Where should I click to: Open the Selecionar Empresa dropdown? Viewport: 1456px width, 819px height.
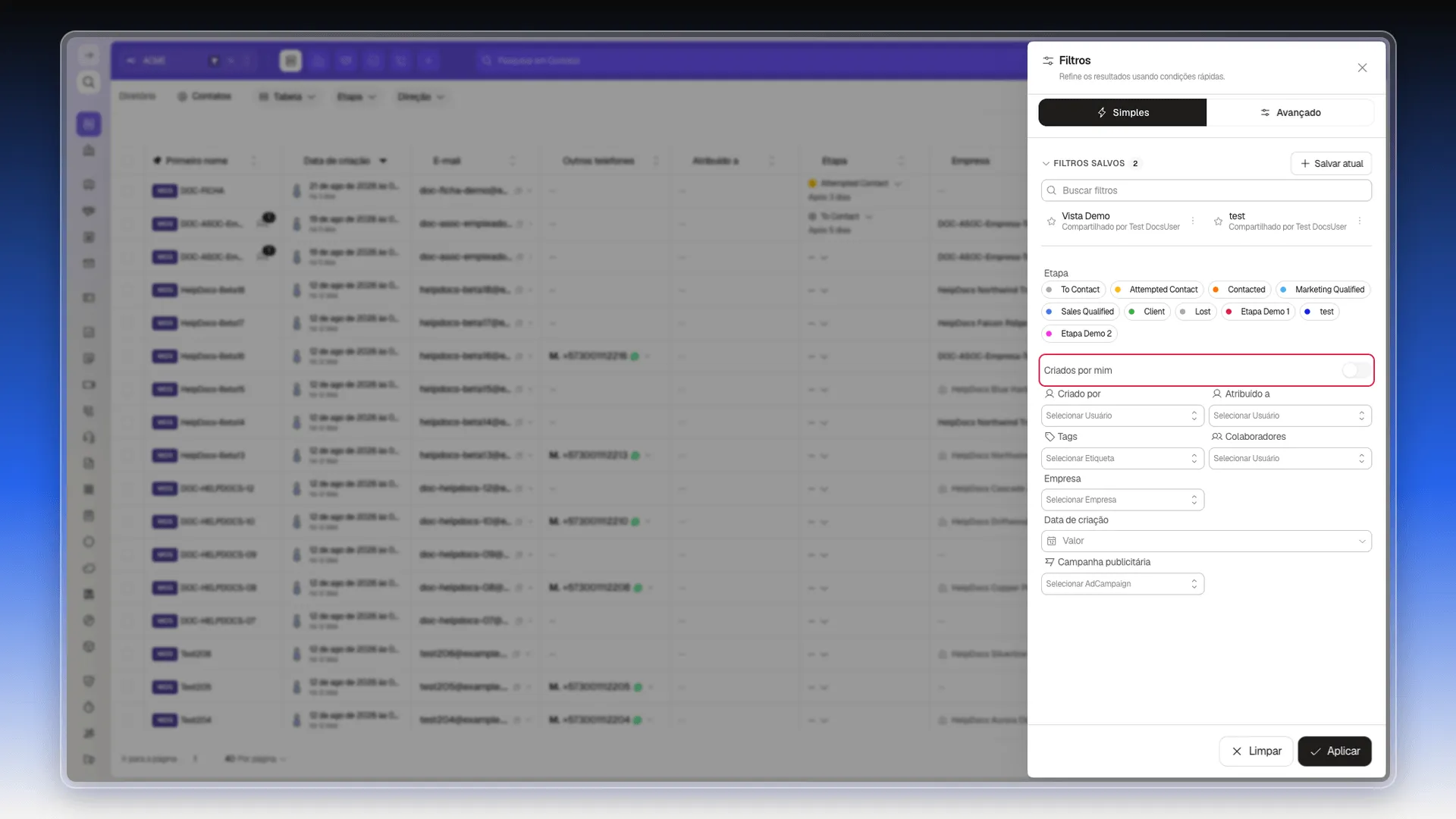pyautogui.click(x=1122, y=500)
